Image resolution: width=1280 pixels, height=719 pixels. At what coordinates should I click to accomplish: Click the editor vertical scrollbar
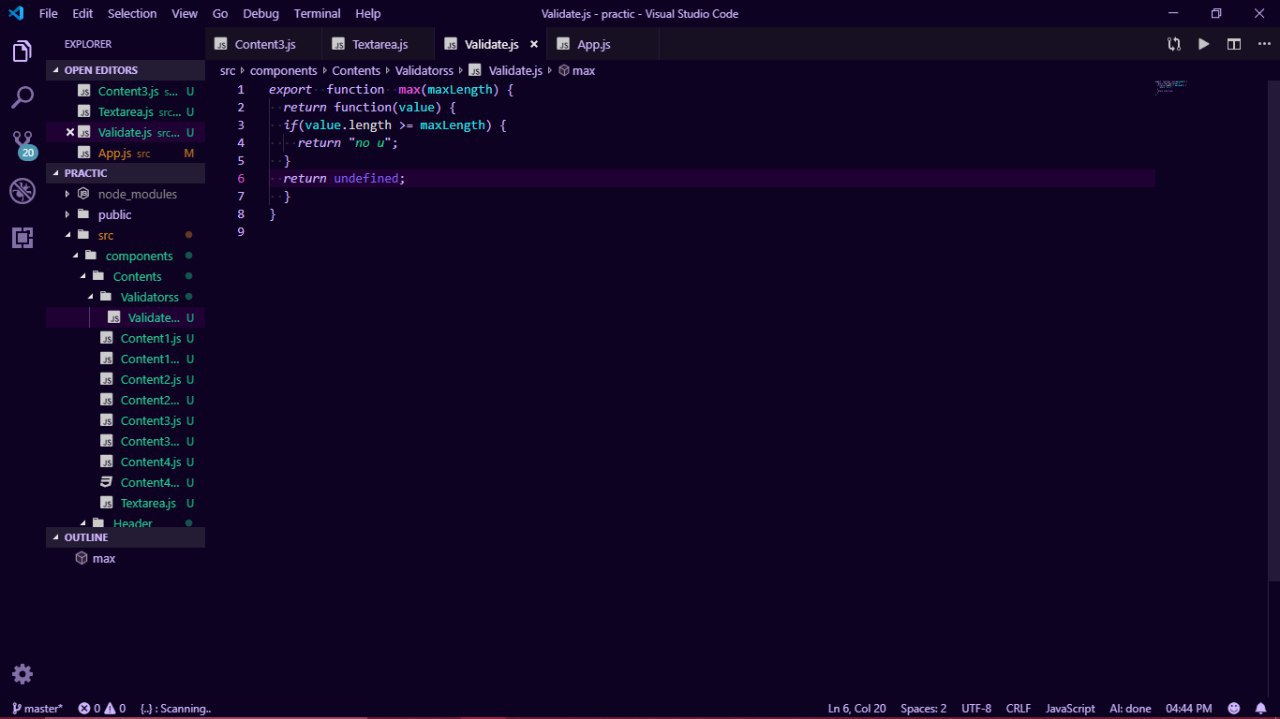pyautogui.click(x=1274, y=330)
